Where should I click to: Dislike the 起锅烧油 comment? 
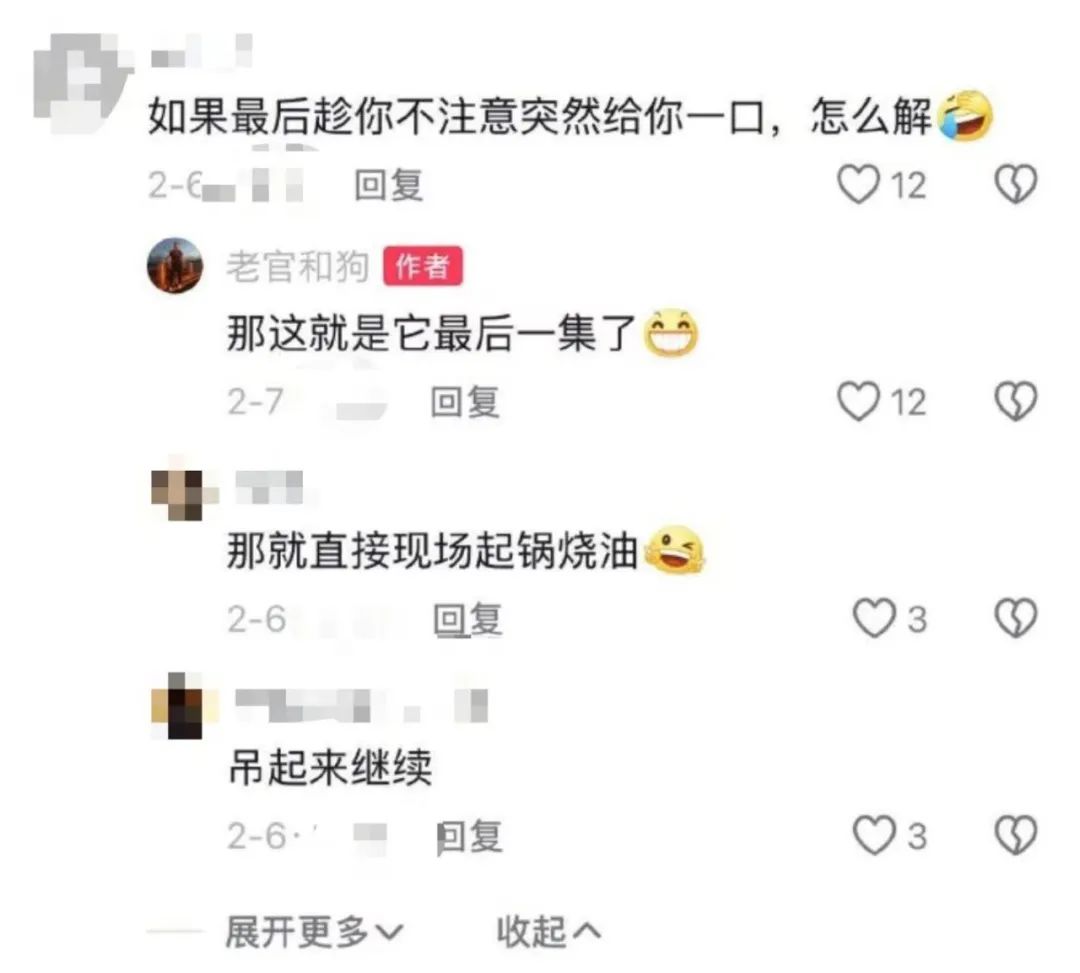(1016, 618)
